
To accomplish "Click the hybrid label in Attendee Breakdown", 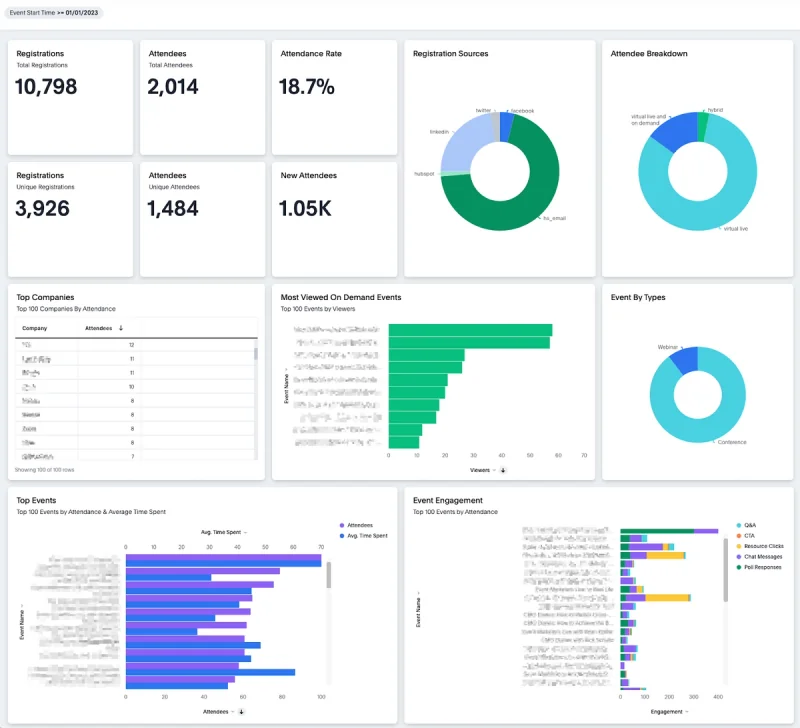I will tap(715, 110).
